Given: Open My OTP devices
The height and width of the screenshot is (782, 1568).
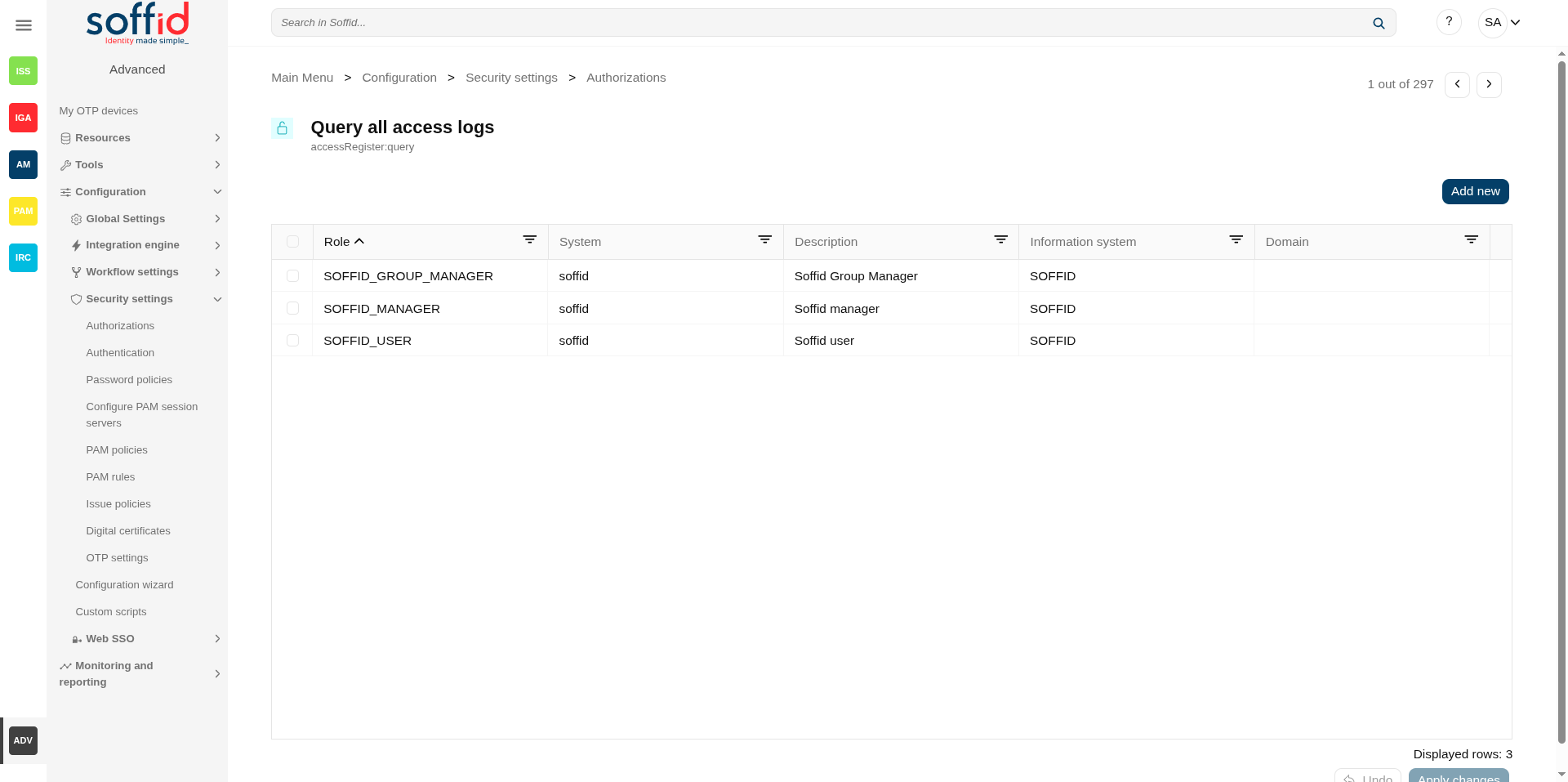Looking at the screenshot, I should [x=99, y=111].
